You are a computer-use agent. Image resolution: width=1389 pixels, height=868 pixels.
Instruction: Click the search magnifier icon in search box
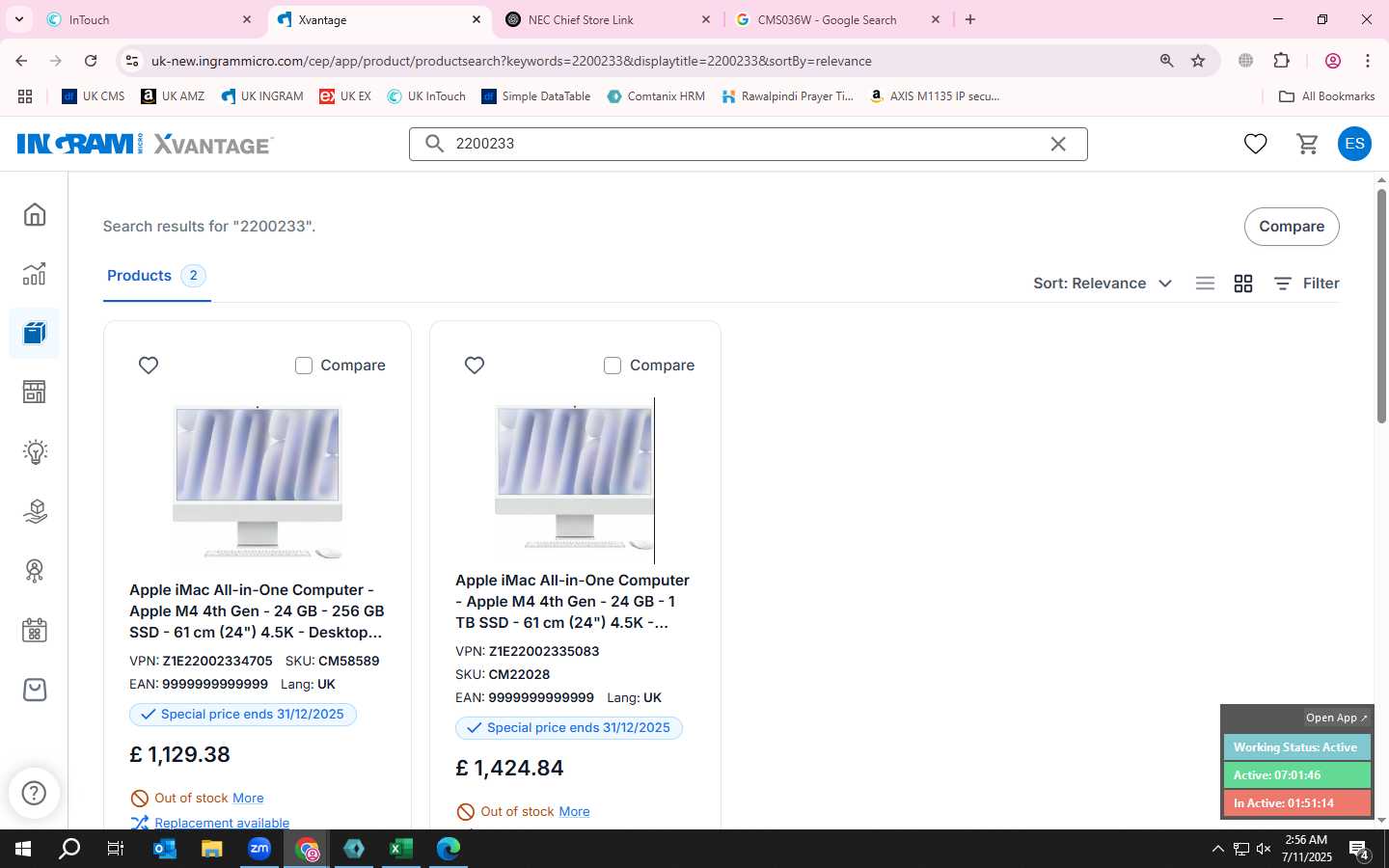click(x=435, y=144)
